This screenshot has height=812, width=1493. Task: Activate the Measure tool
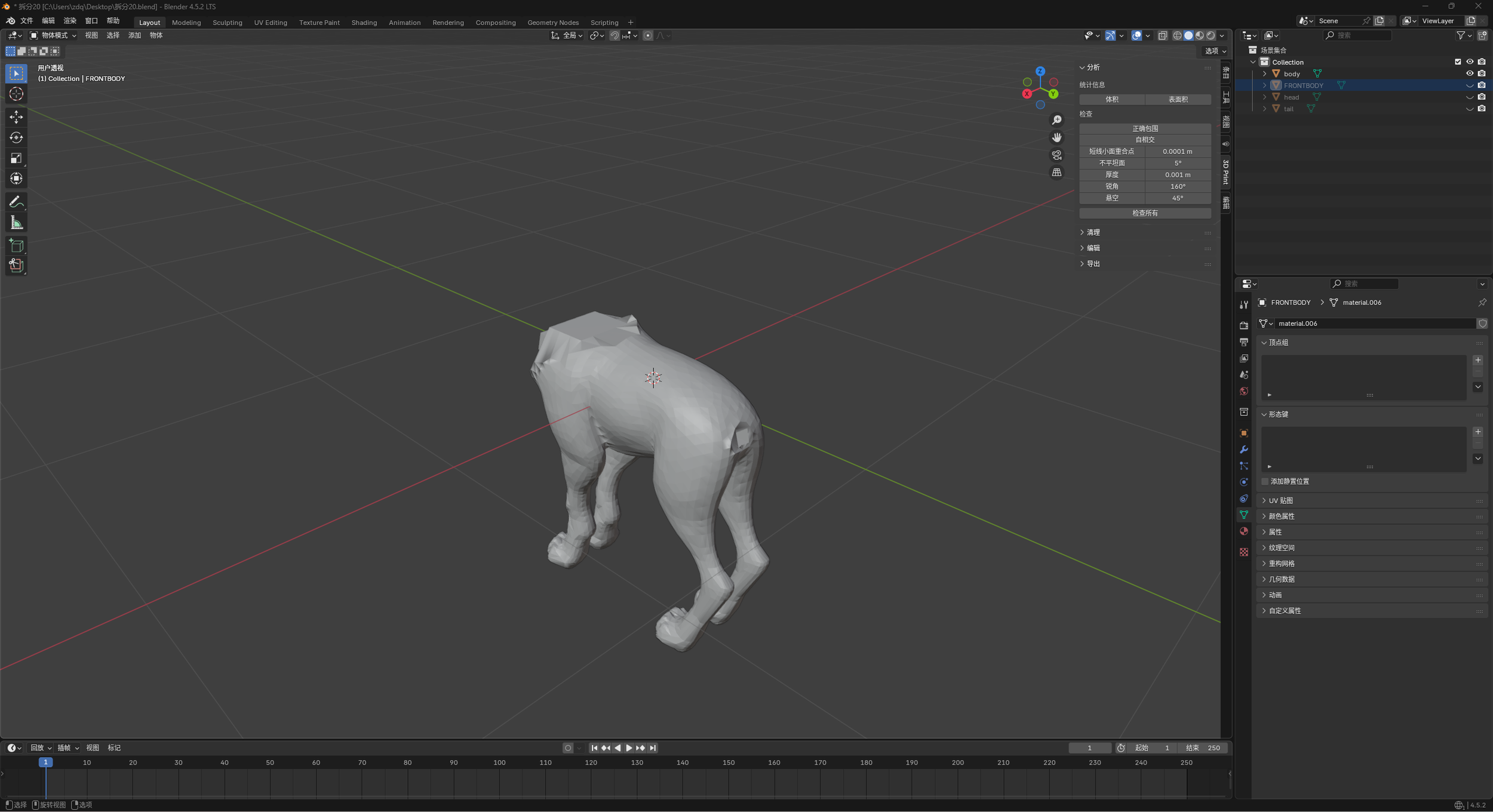coord(16,223)
